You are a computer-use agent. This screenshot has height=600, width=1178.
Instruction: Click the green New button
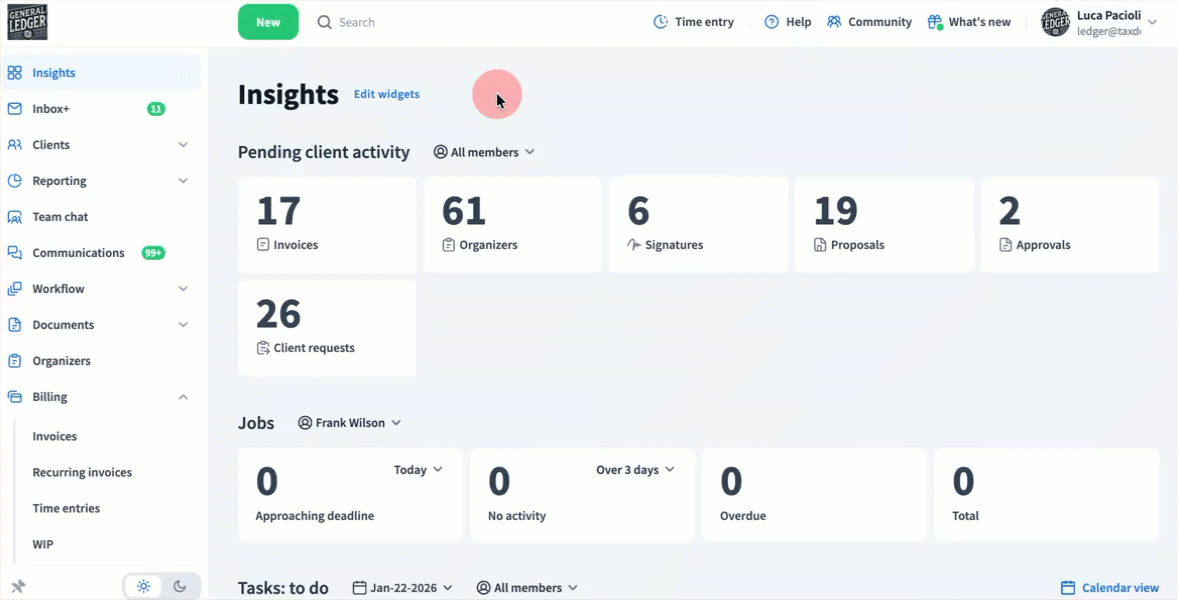pyautogui.click(x=268, y=22)
